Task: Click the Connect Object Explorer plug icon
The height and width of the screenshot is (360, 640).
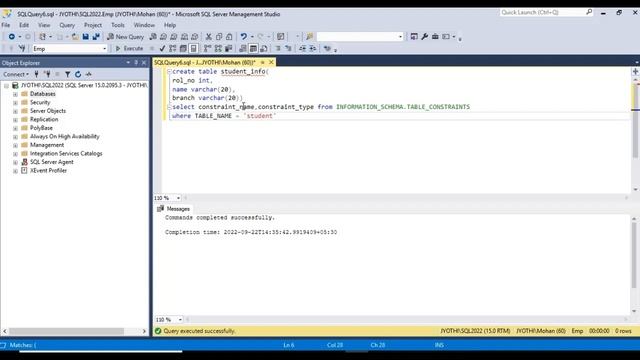Action: pos(37,74)
